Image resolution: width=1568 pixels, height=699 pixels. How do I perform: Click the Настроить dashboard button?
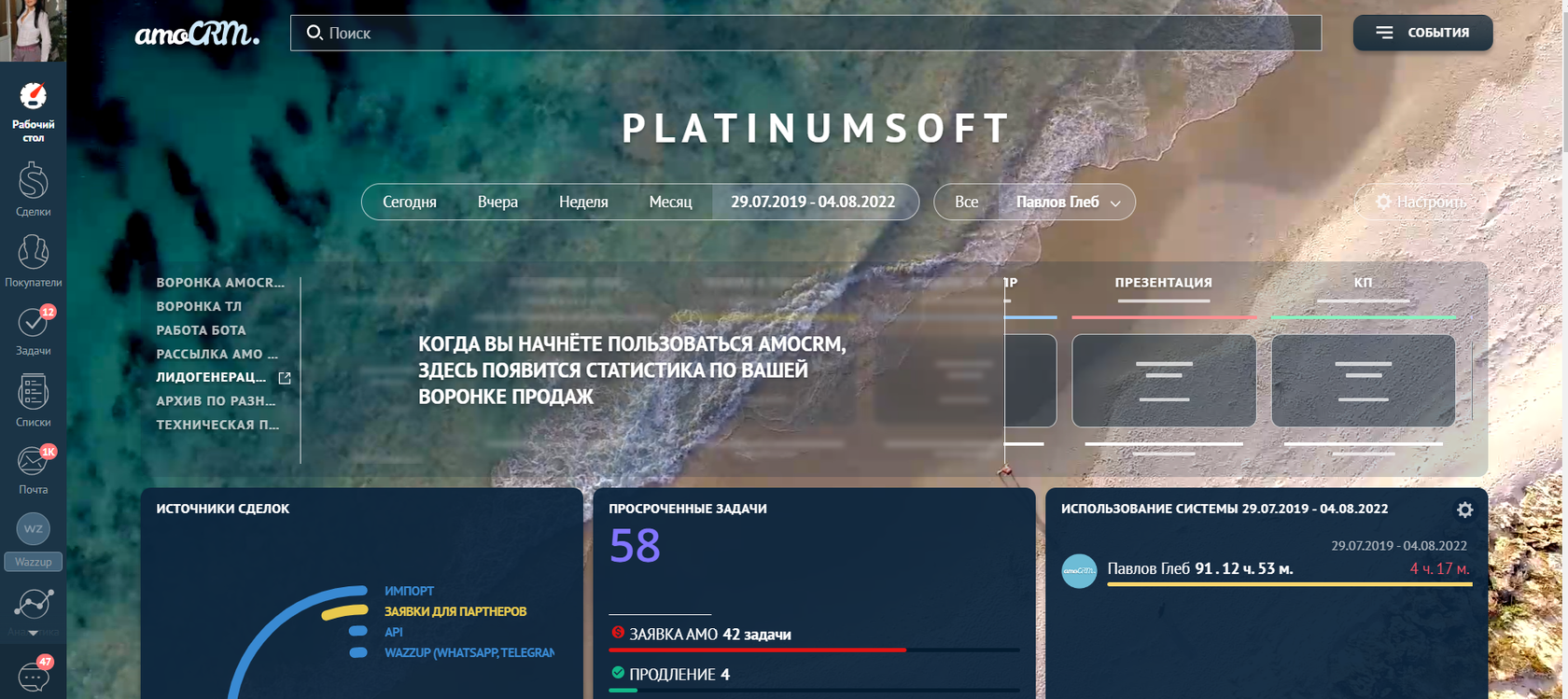[x=1421, y=202]
